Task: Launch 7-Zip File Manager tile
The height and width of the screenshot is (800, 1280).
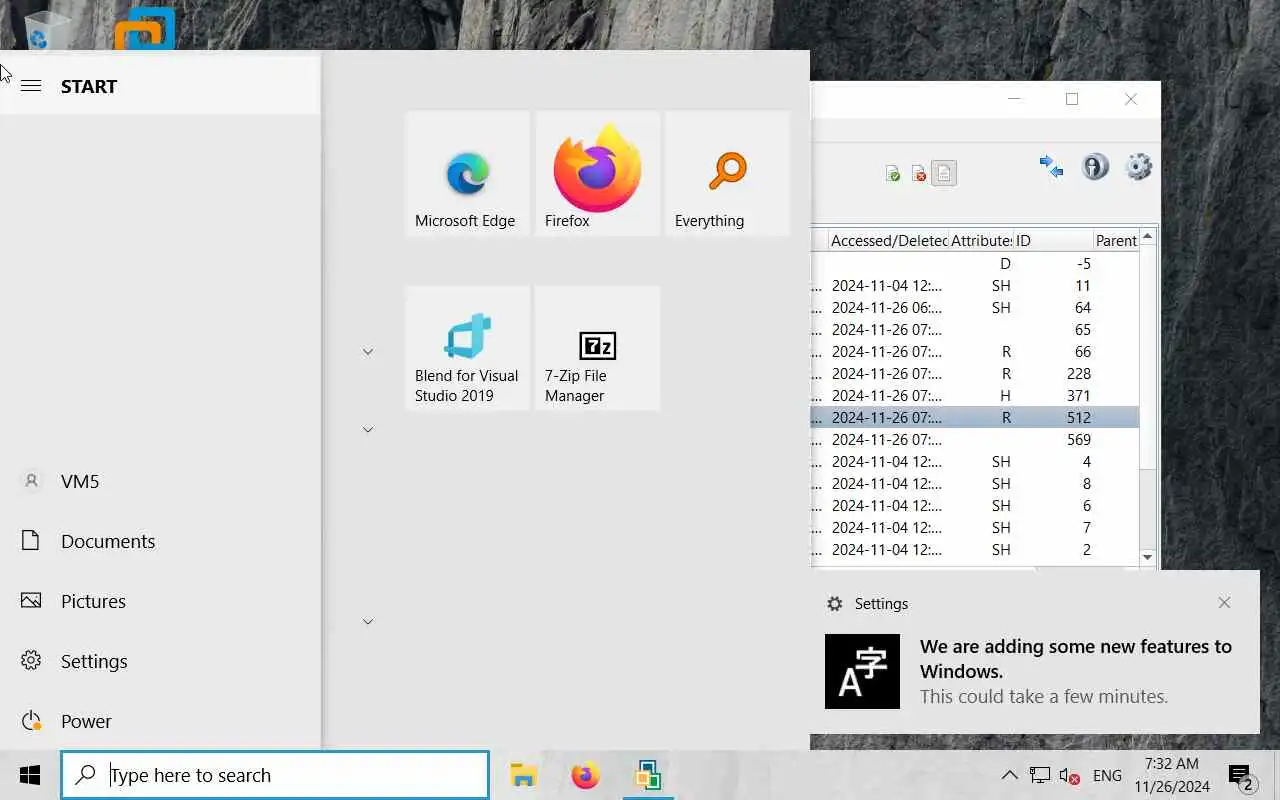Action: (597, 348)
